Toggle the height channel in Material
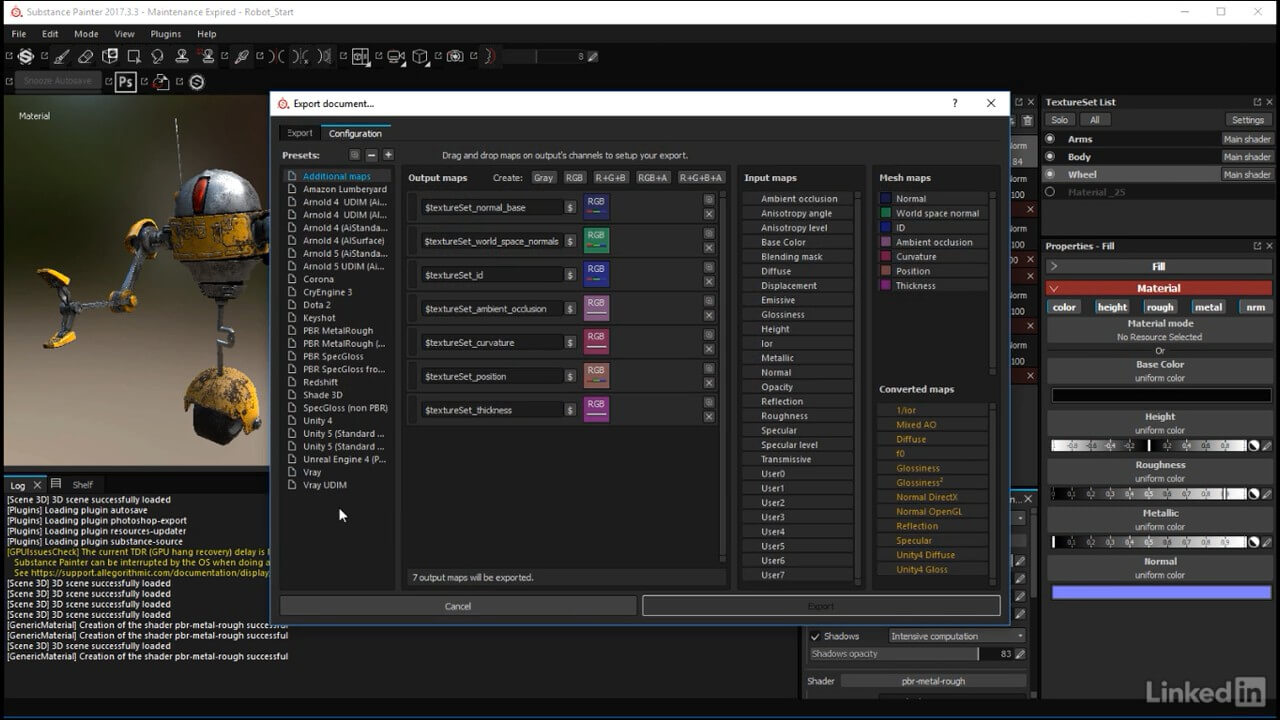Screen dimensions: 1280x720 tap(1112, 307)
